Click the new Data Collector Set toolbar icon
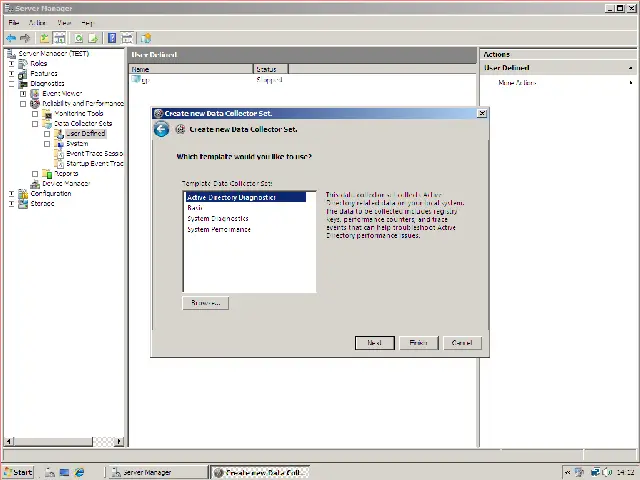This screenshot has height=480, width=640. (146, 38)
